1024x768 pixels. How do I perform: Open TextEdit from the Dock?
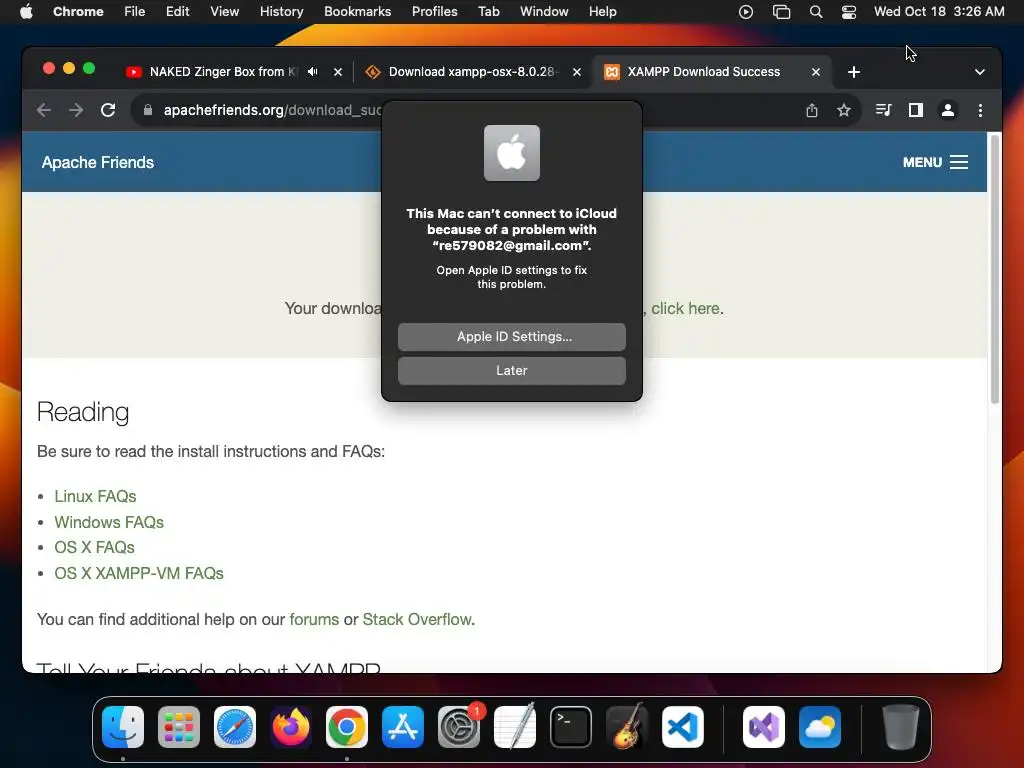pos(515,727)
